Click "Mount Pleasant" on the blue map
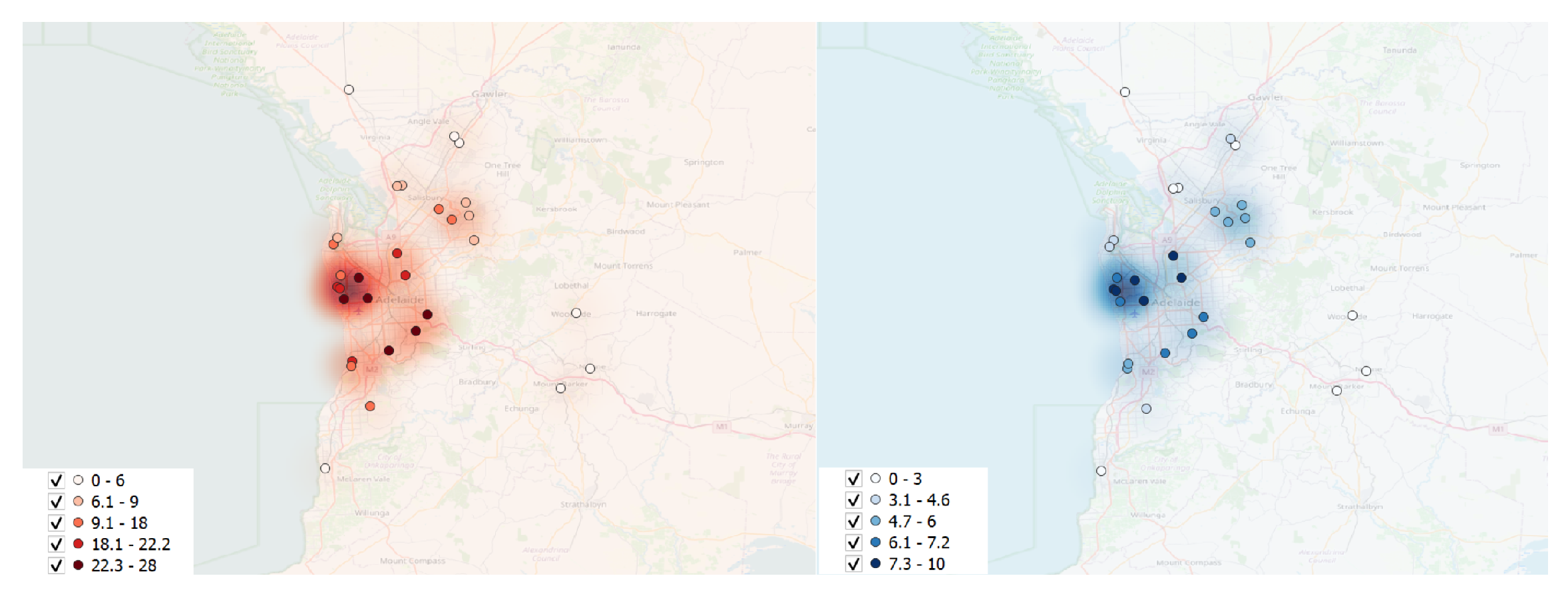The image size is (1568, 596). (1454, 208)
